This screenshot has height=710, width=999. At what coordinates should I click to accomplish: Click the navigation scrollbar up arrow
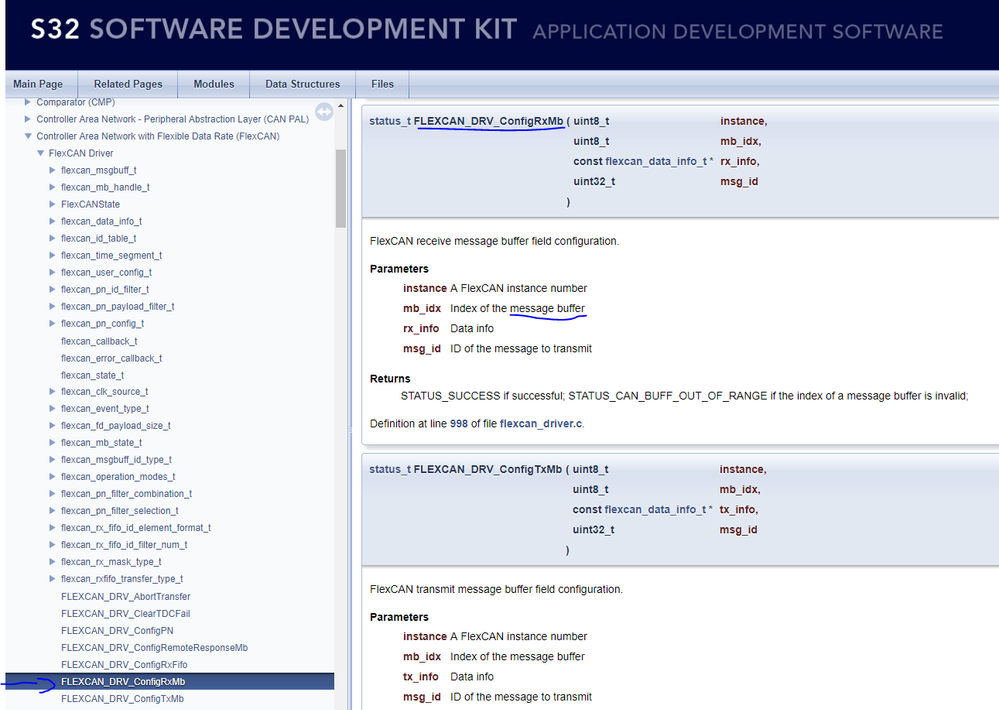[x=341, y=106]
